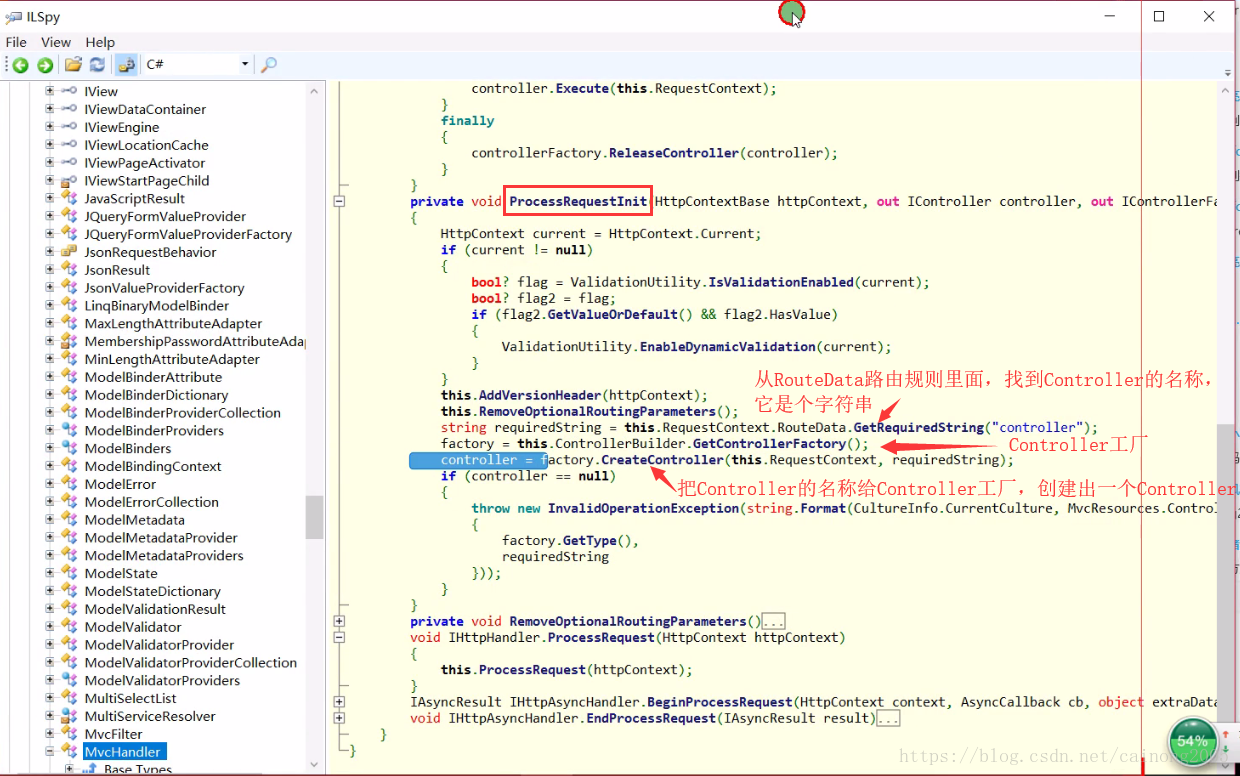
Task: Collapse the ProcessRequestInit method fold
Action: pos(339,201)
